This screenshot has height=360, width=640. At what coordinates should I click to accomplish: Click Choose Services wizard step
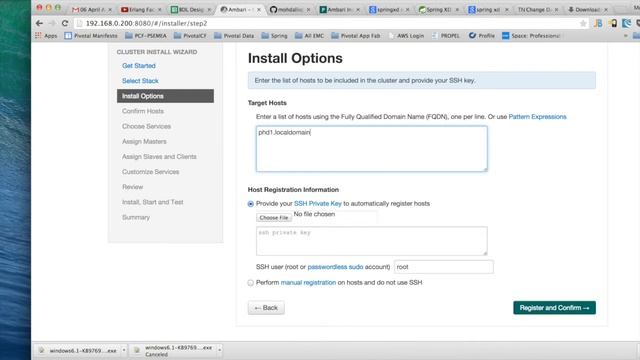pyautogui.click(x=147, y=127)
